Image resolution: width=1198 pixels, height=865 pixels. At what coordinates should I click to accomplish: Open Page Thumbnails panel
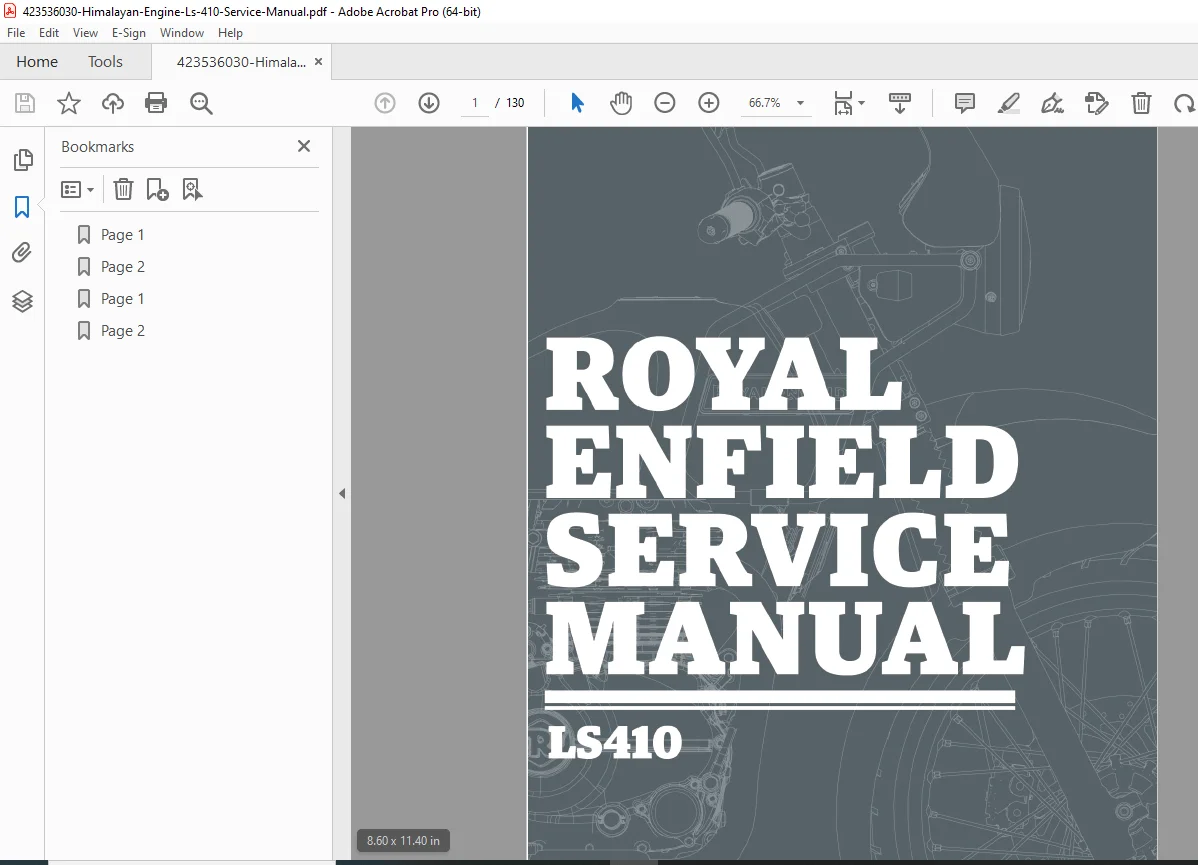(23, 160)
